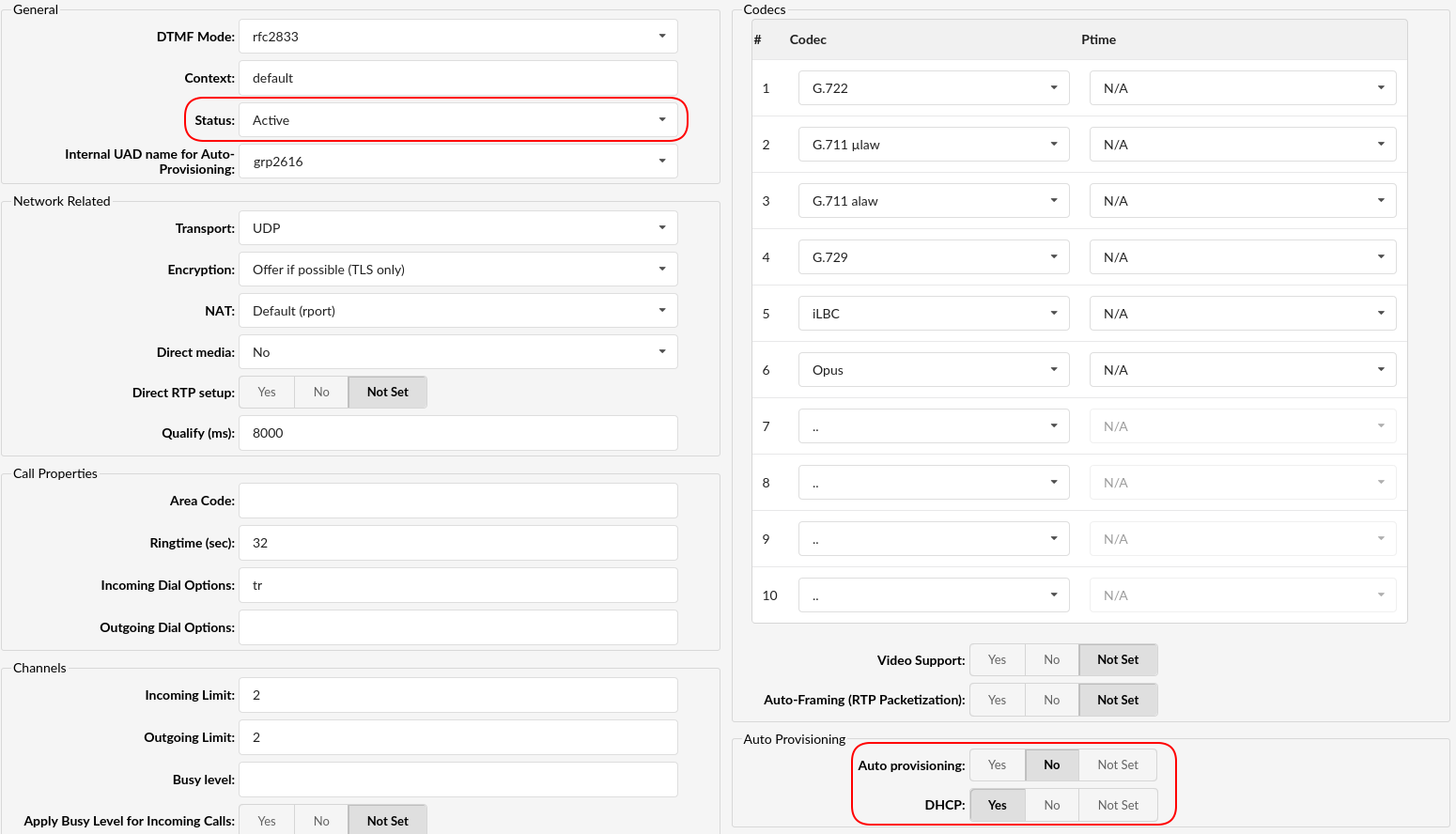Open the Encryption dropdown
The image size is (1456, 834).
457,270
